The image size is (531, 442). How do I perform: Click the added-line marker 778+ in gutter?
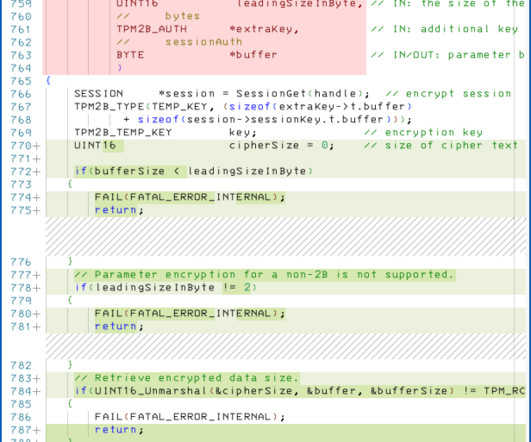tap(25, 288)
